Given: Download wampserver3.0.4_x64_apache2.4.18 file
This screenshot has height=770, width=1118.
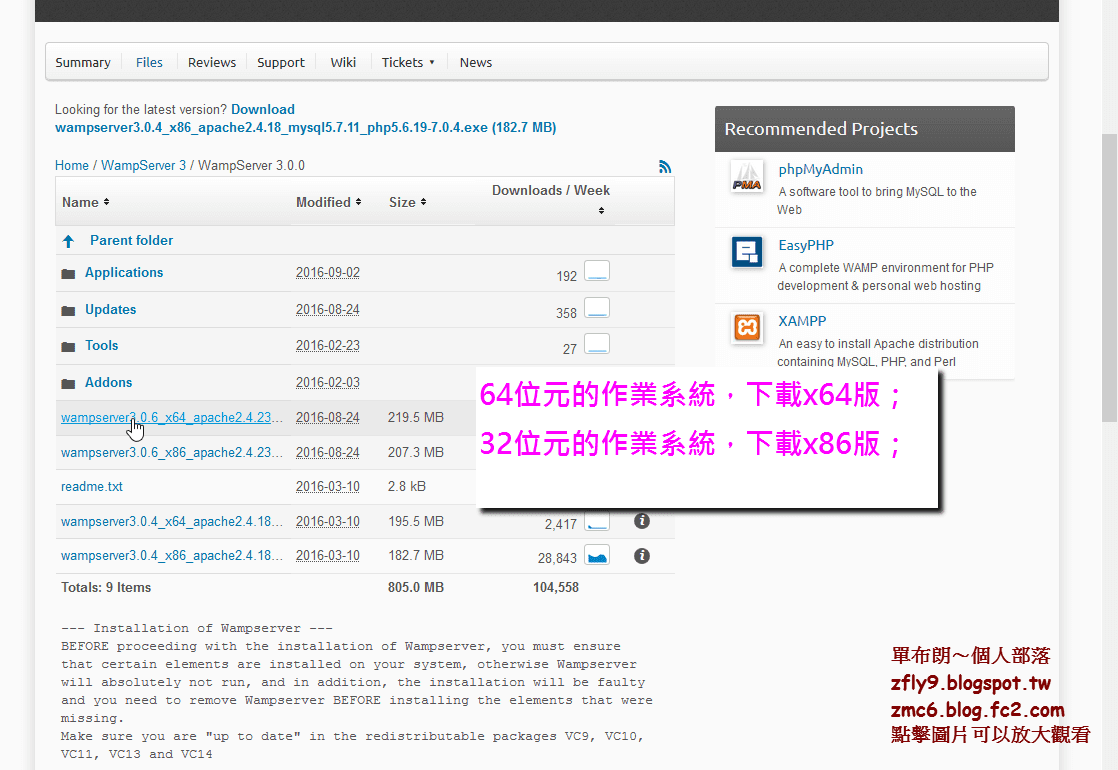Looking at the screenshot, I should [x=172, y=522].
